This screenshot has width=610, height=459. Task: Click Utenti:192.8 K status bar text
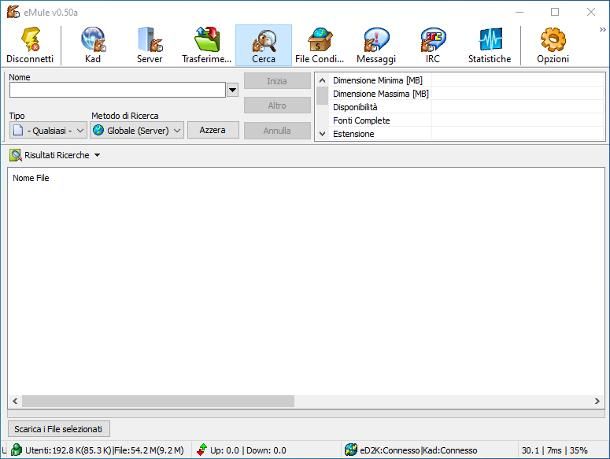(104, 450)
